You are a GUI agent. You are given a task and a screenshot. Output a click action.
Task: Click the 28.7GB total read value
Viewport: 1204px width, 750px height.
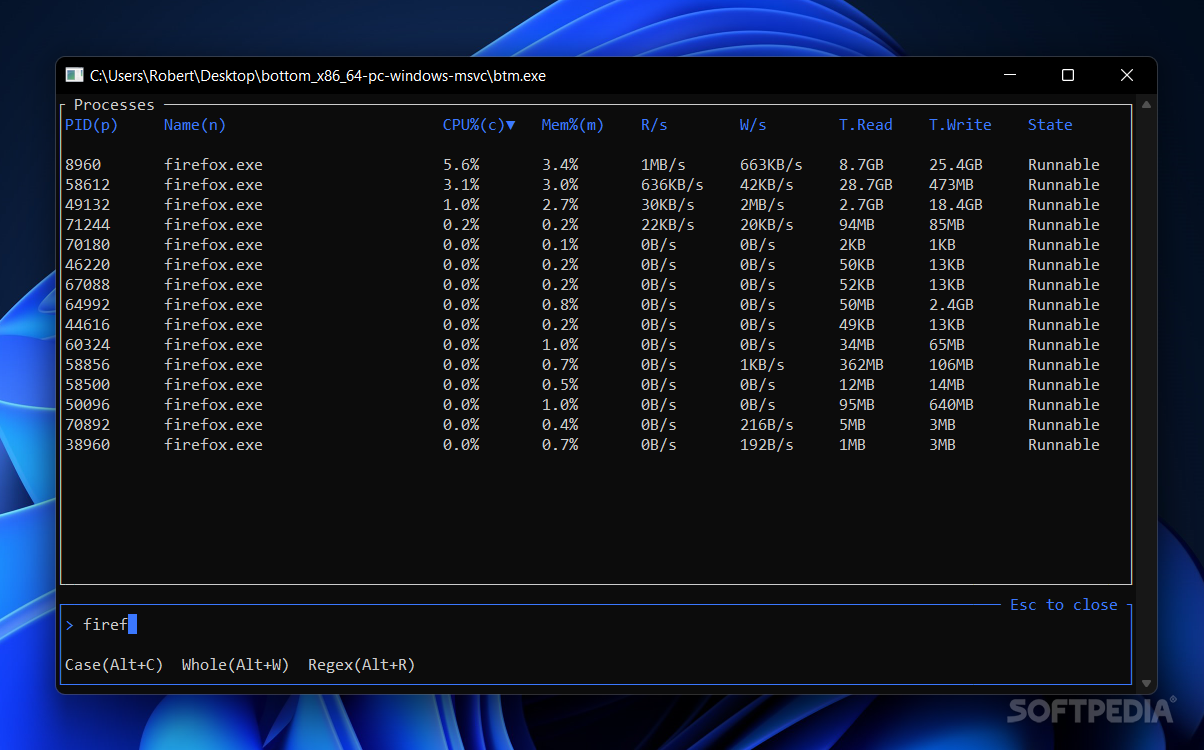point(866,185)
